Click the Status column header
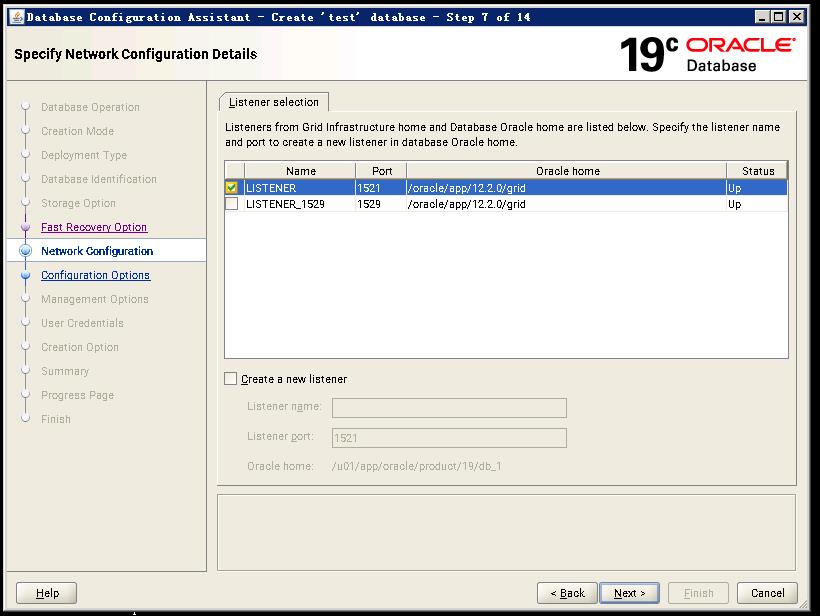Image resolution: width=820 pixels, height=616 pixels. click(757, 170)
